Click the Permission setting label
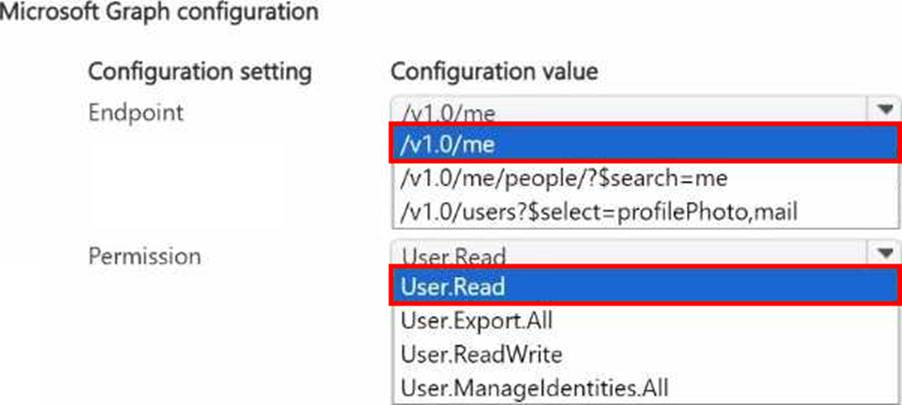The width and height of the screenshot is (902, 405). tap(144, 256)
